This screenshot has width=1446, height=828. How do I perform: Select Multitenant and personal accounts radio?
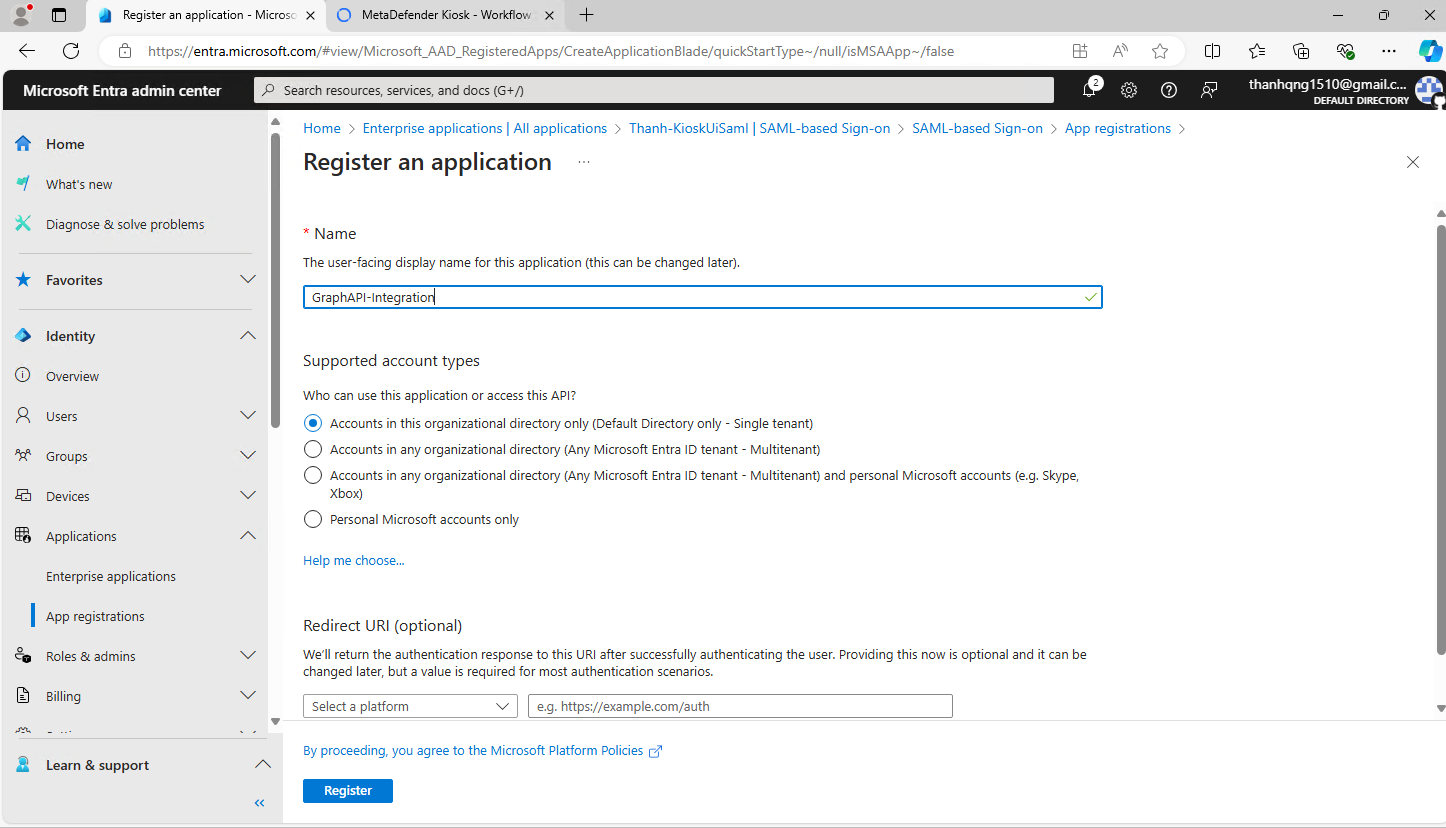click(313, 475)
